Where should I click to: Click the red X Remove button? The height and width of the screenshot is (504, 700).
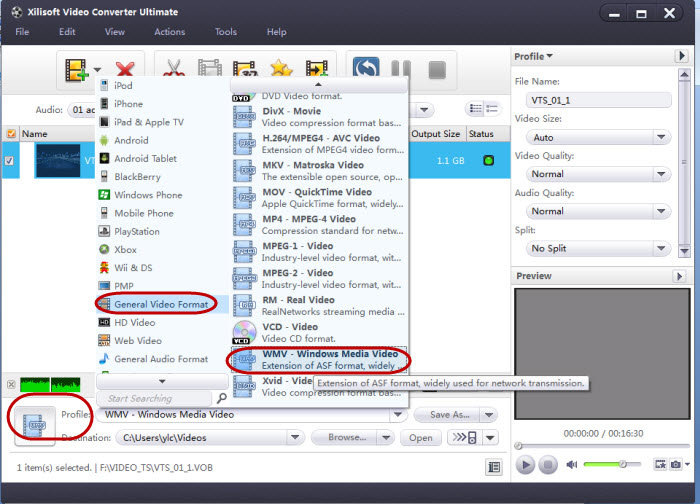125,70
